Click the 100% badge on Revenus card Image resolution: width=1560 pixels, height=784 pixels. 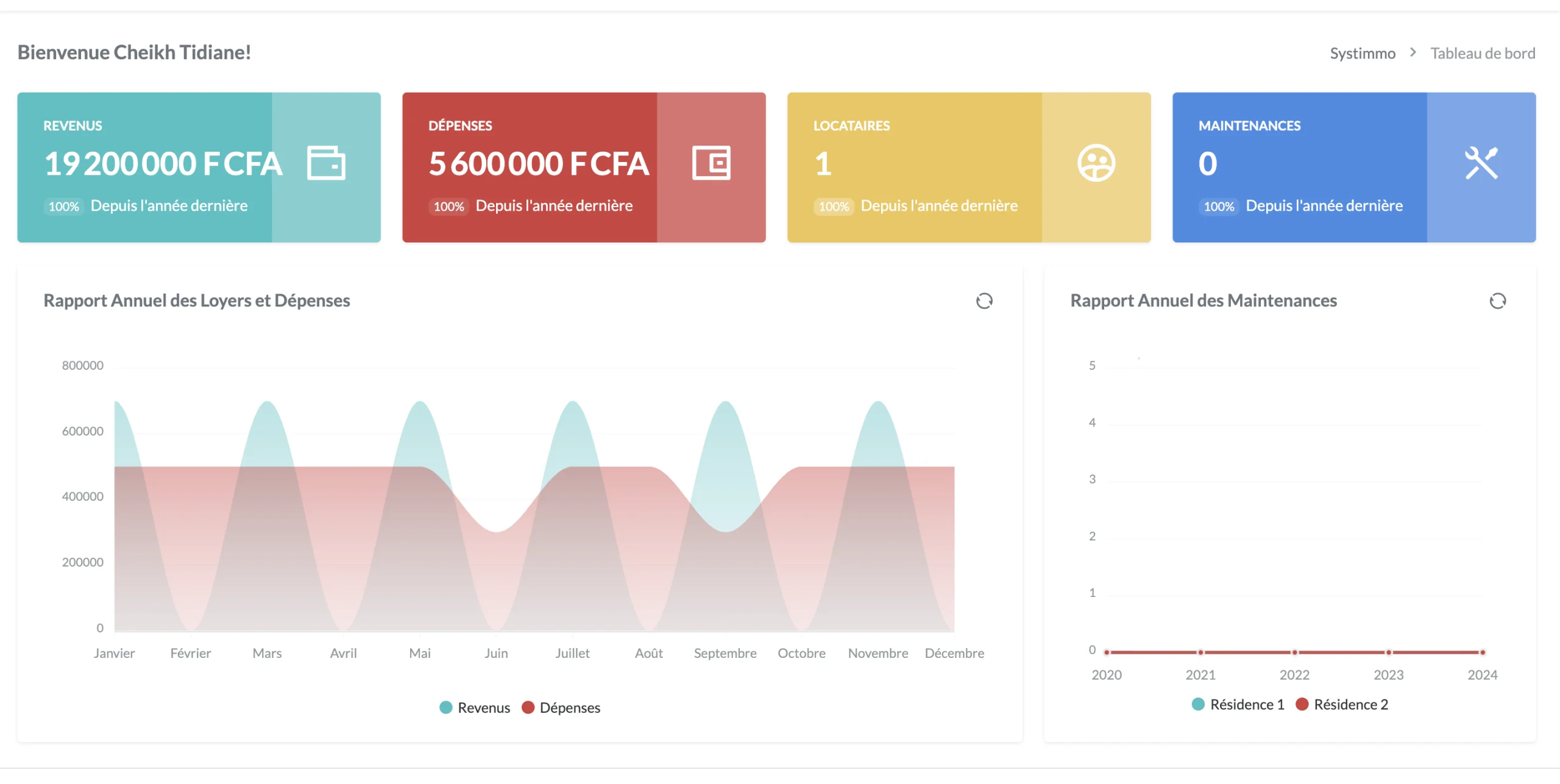tap(64, 207)
